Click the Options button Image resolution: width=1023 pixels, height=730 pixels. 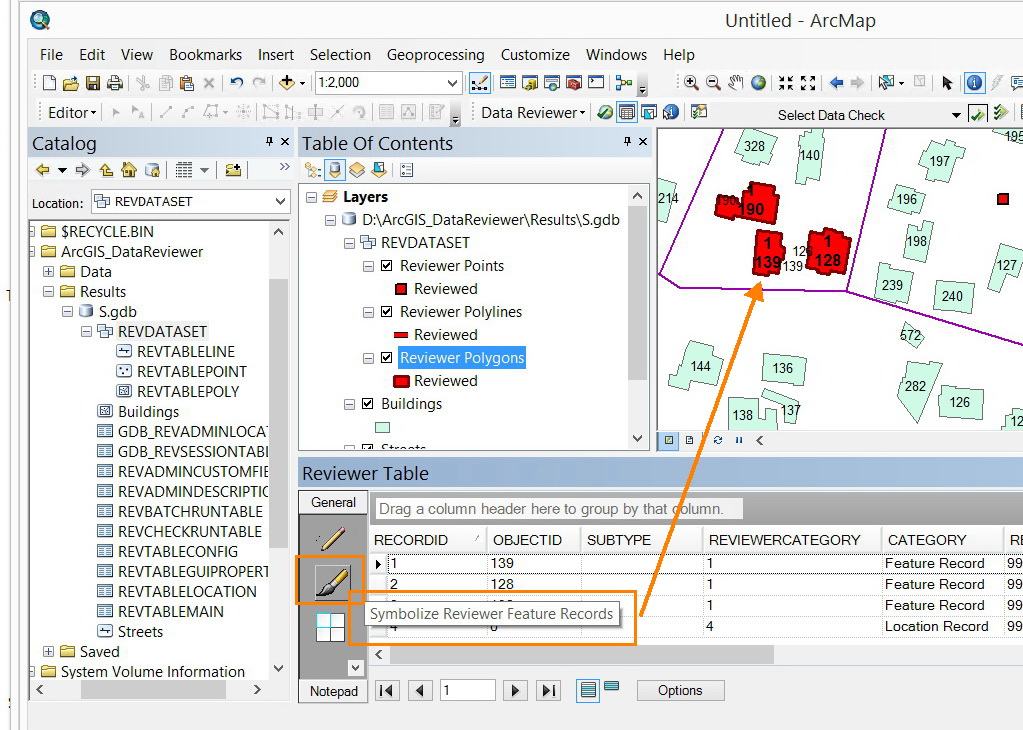click(x=680, y=690)
